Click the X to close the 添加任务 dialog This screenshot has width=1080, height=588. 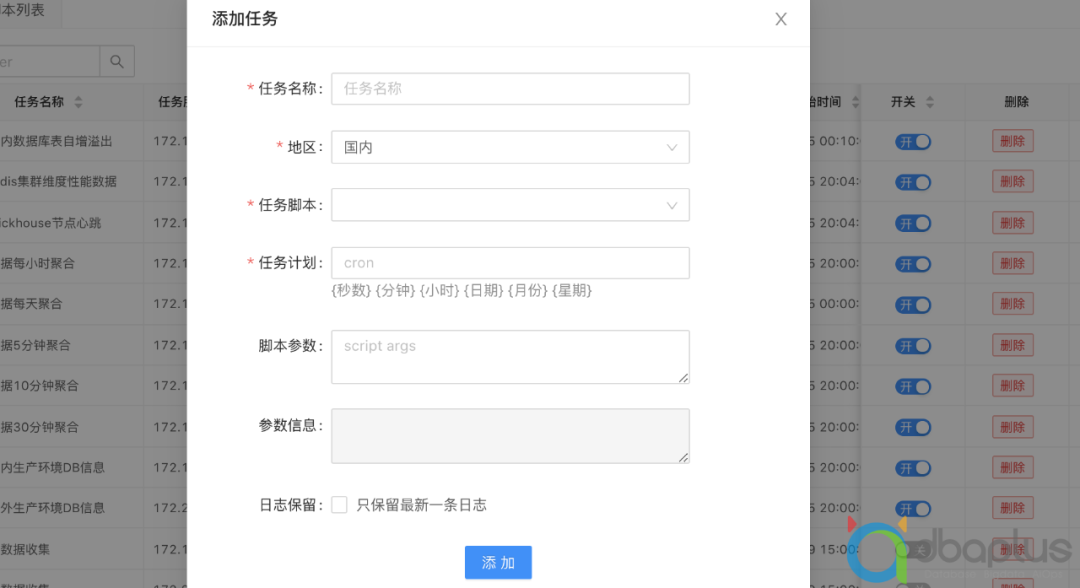tap(781, 19)
